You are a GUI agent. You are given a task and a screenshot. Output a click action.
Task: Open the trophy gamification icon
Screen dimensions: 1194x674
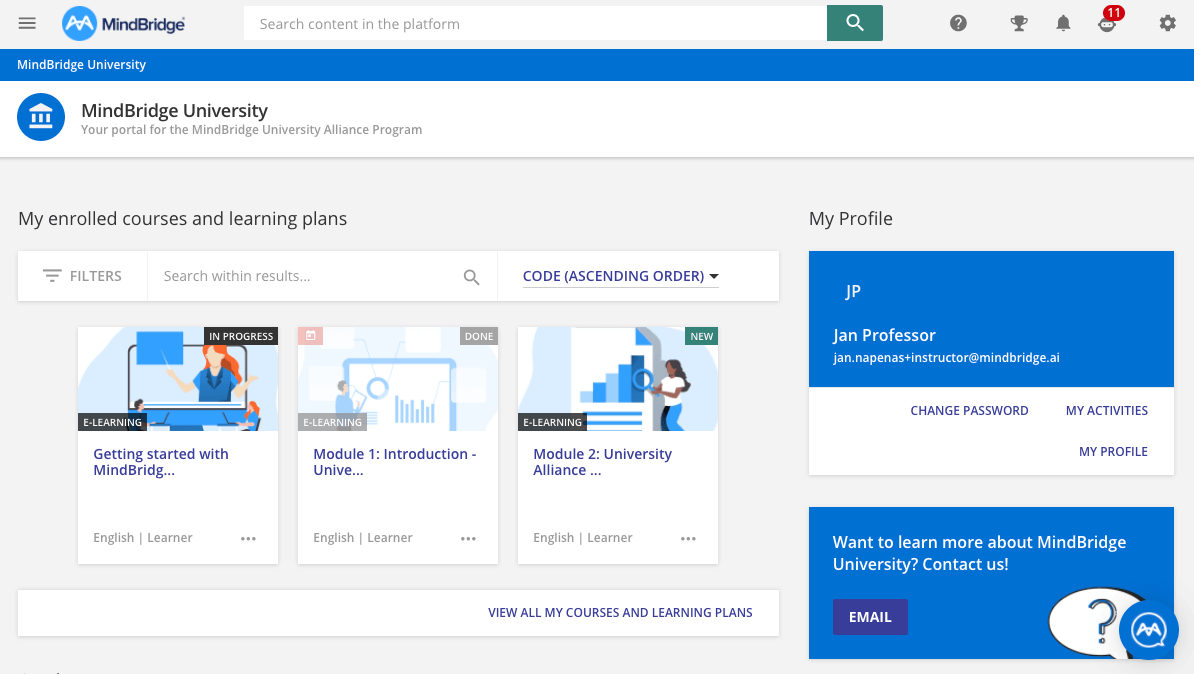click(x=1019, y=24)
